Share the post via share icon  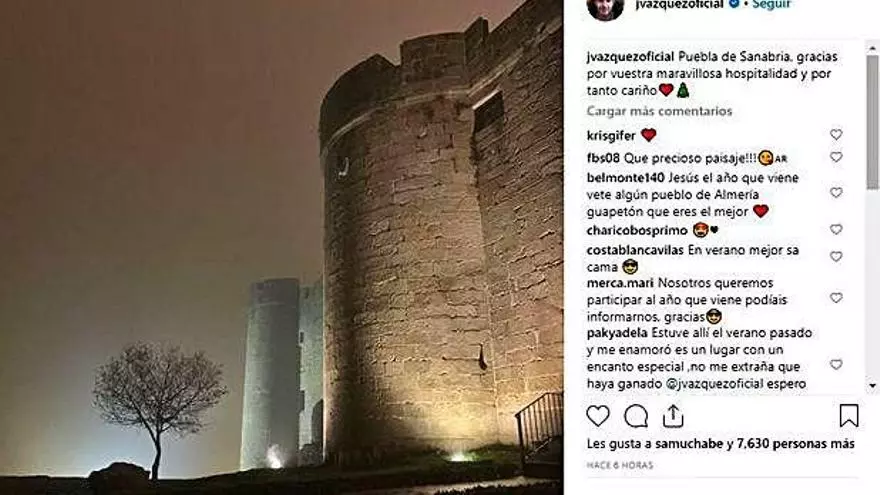[x=673, y=415]
